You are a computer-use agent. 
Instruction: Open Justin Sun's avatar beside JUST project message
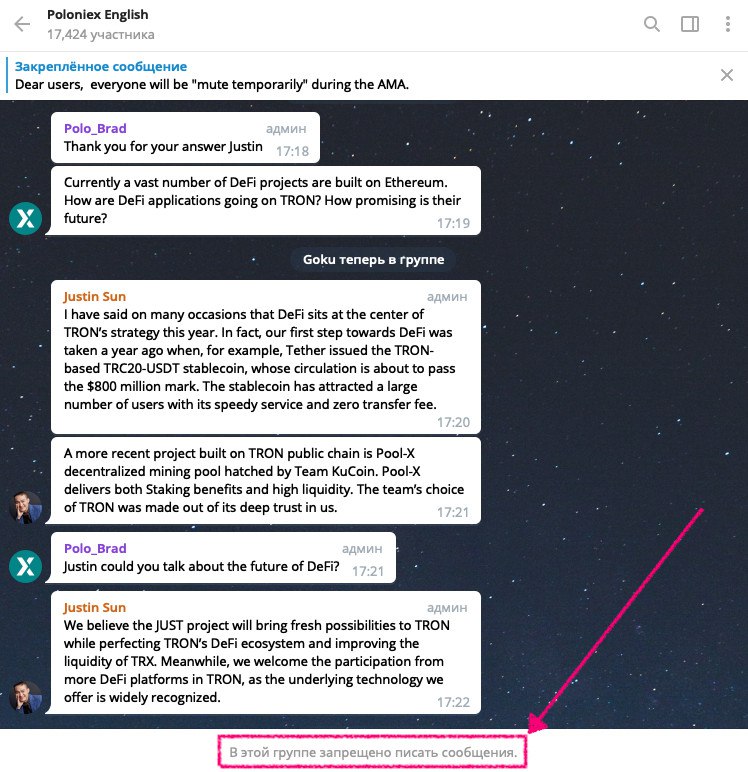tap(26, 697)
